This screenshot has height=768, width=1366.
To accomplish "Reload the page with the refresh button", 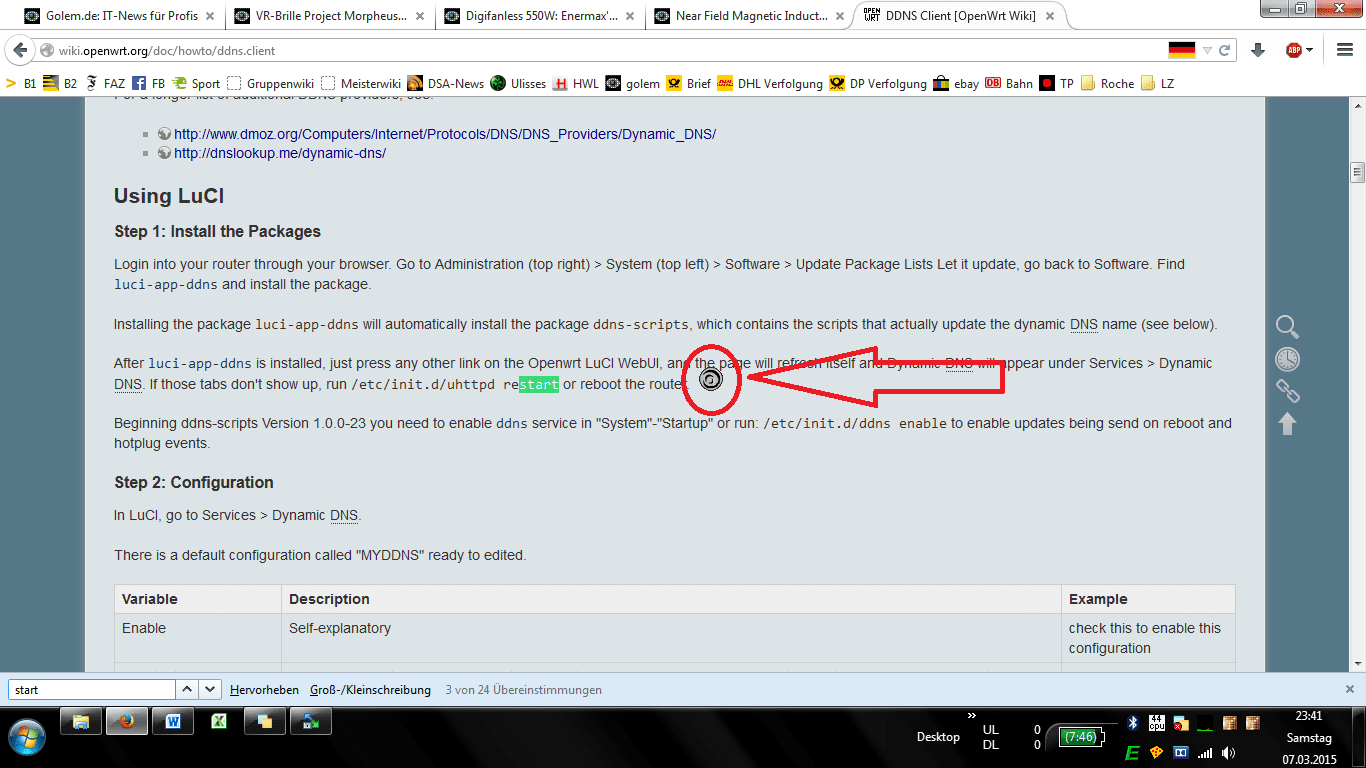I will [x=1224, y=50].
